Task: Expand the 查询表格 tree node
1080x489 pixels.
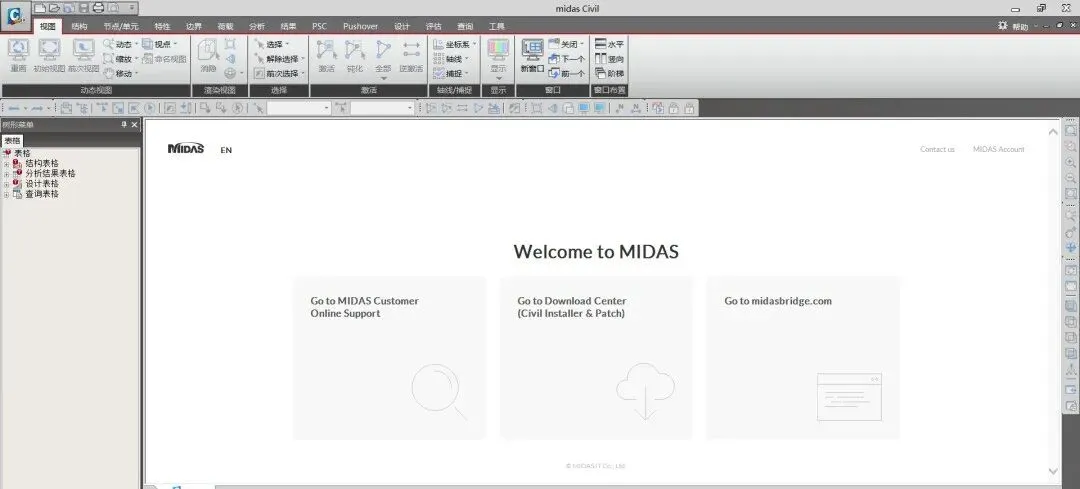Action: click(7, 195)
